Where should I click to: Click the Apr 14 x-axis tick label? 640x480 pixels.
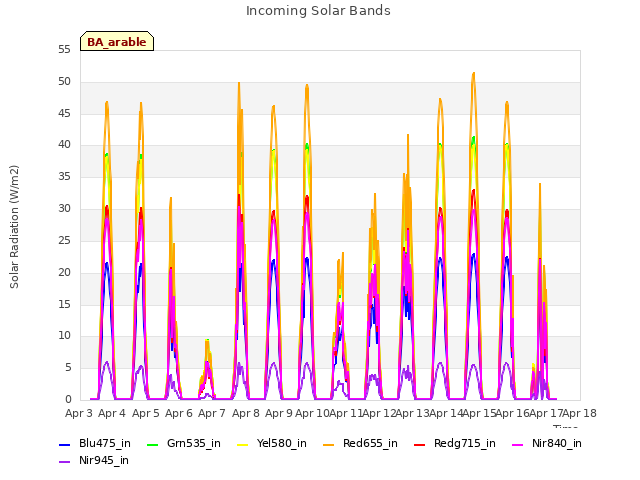446,413
